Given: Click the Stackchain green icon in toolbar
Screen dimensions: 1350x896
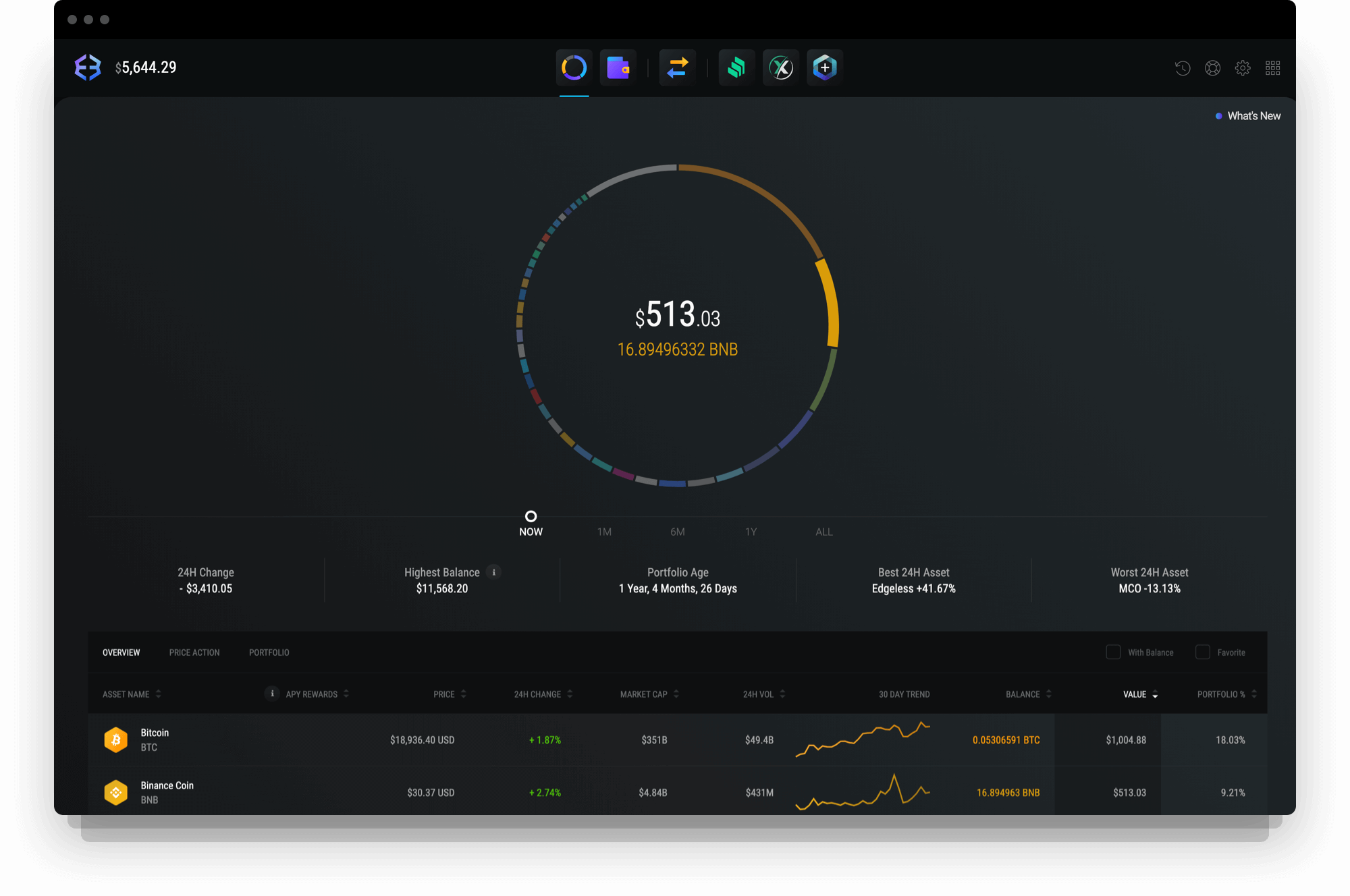Looking at the screenshot, I should (736, 67).
